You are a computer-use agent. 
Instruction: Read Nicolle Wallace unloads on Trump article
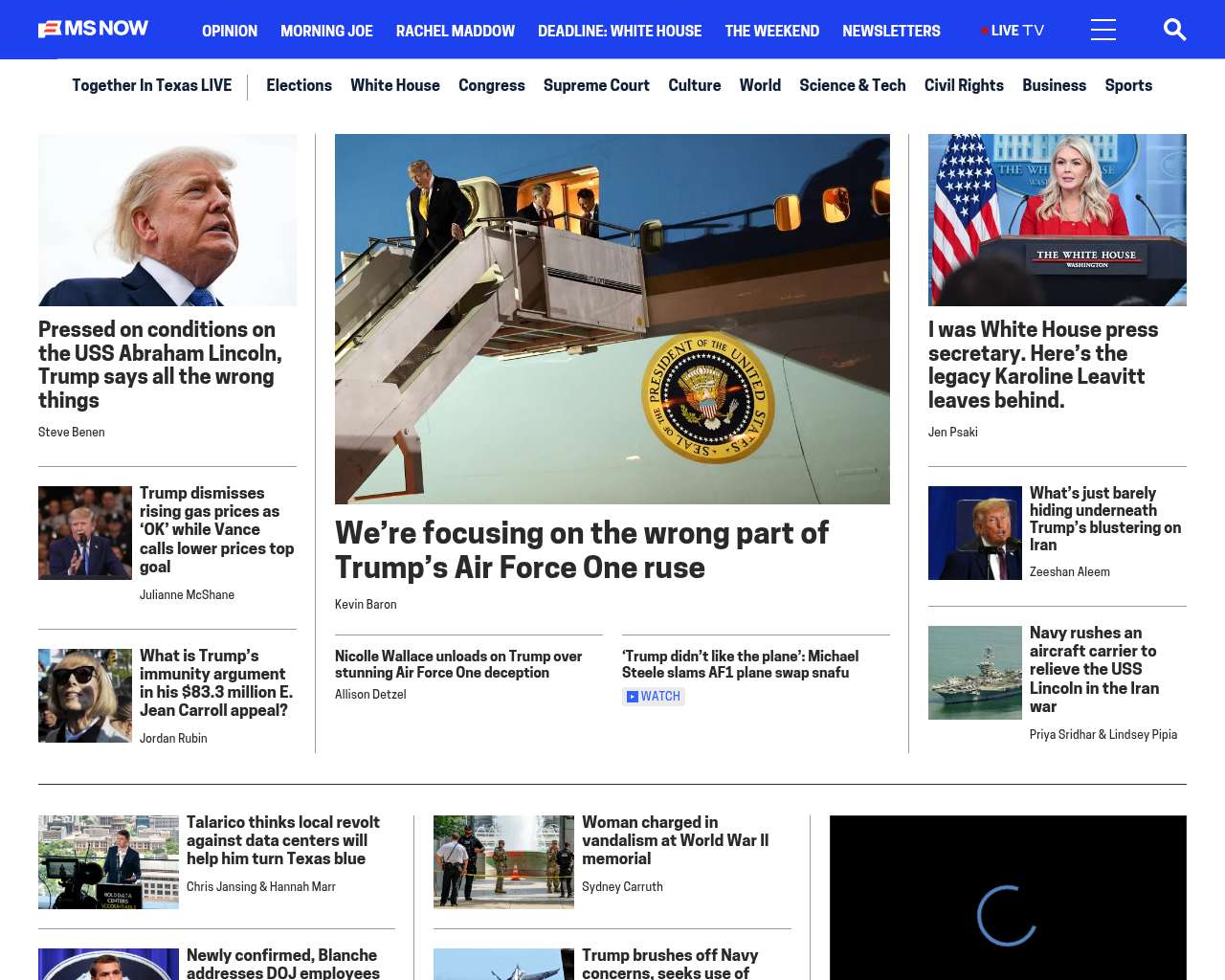pos(458,664)
